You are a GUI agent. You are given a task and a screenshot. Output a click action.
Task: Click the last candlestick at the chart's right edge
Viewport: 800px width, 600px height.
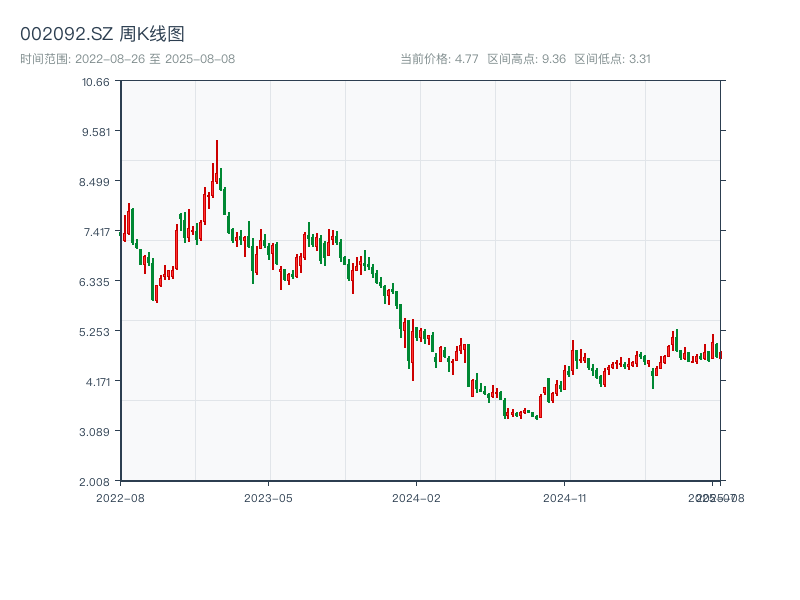point(720,354)
